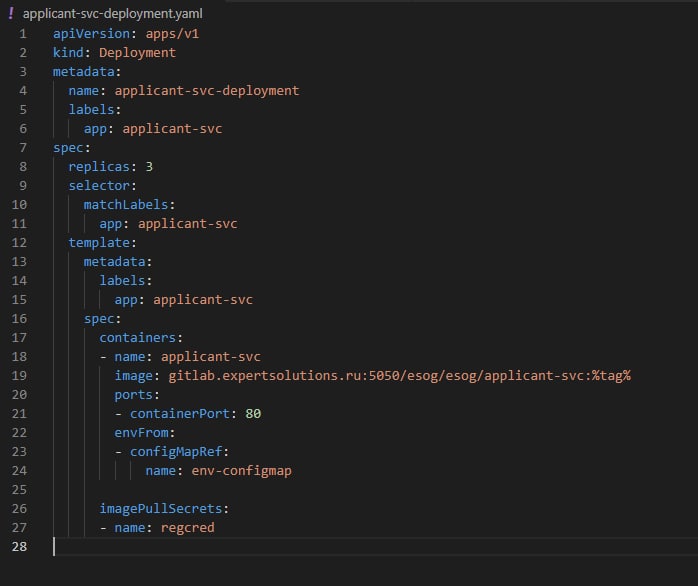Click the value 'apps/v1'
This screenshot has width=698, height=586.
point(172,34)
